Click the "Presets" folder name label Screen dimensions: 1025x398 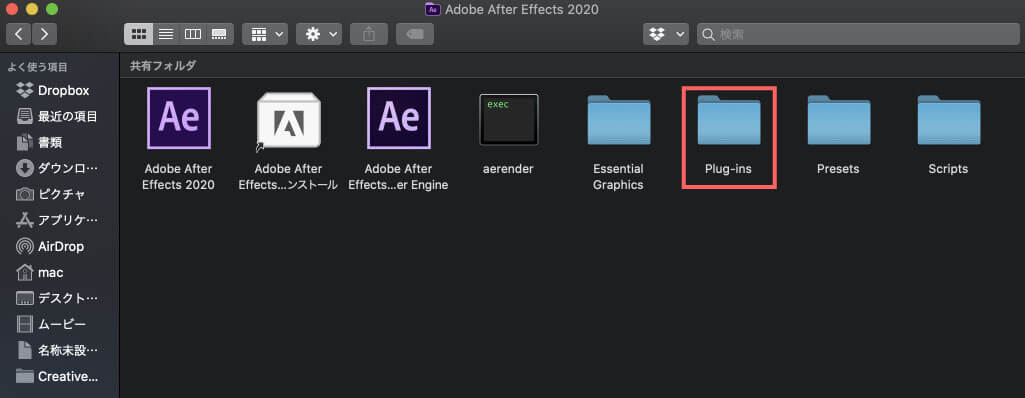(x=838, y=169)
